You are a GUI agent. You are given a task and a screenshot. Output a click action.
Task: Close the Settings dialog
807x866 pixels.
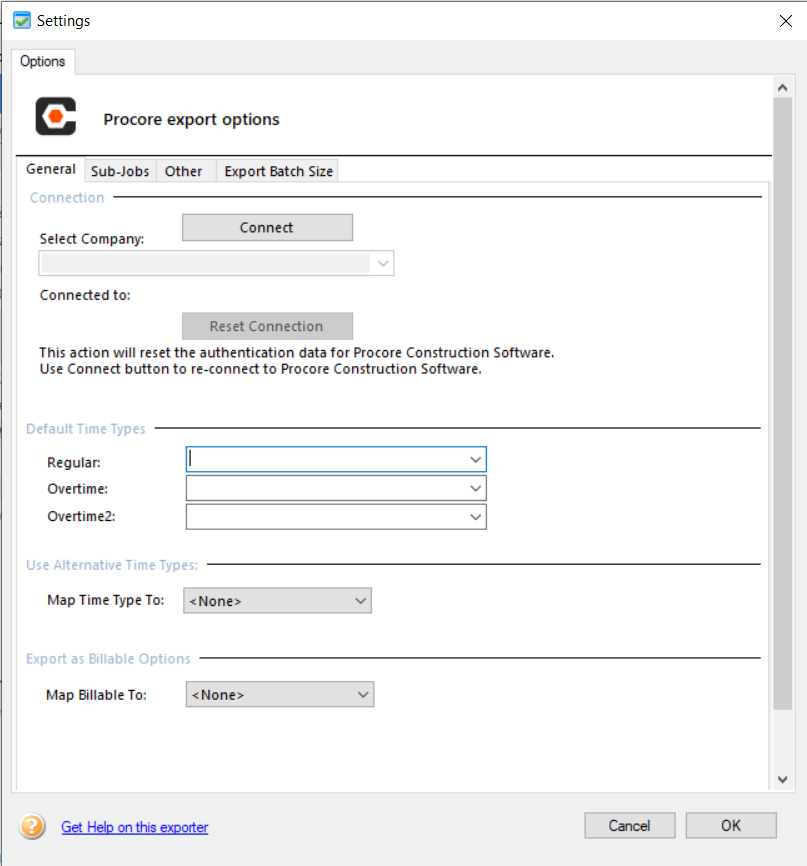tap(785, 21)
